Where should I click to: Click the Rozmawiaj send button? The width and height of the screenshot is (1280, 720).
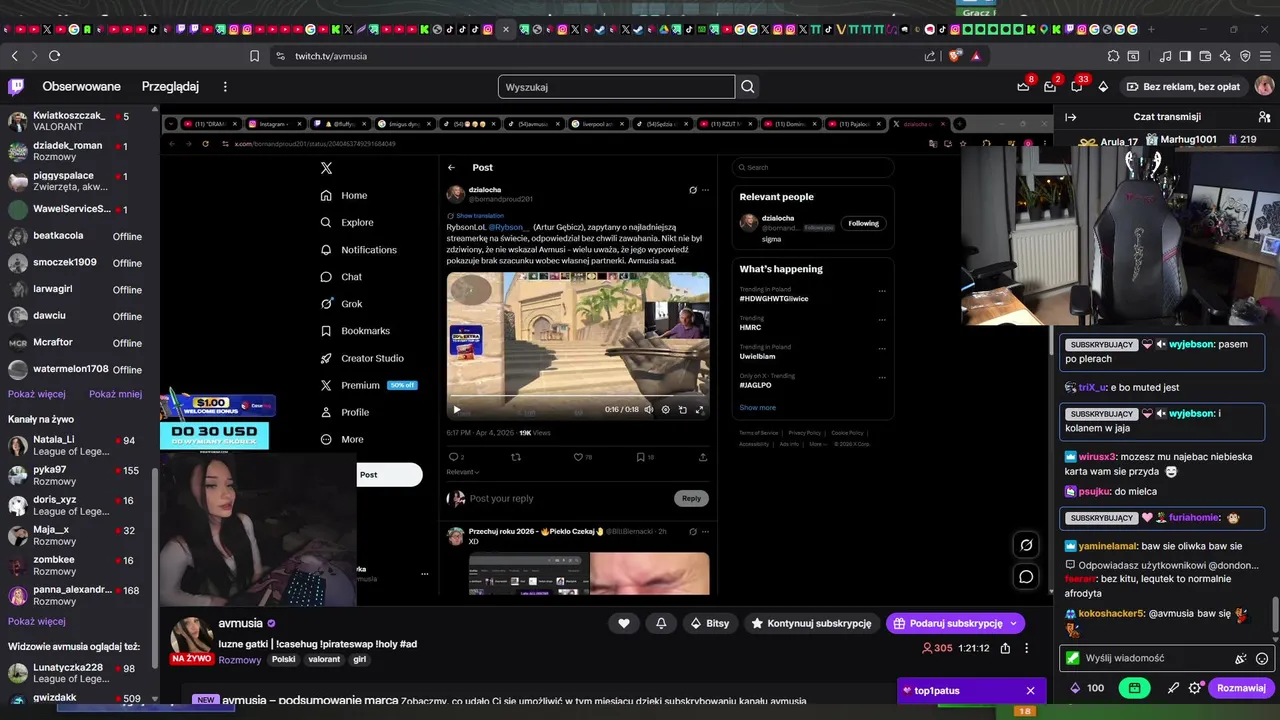[x=1241, y=688]
